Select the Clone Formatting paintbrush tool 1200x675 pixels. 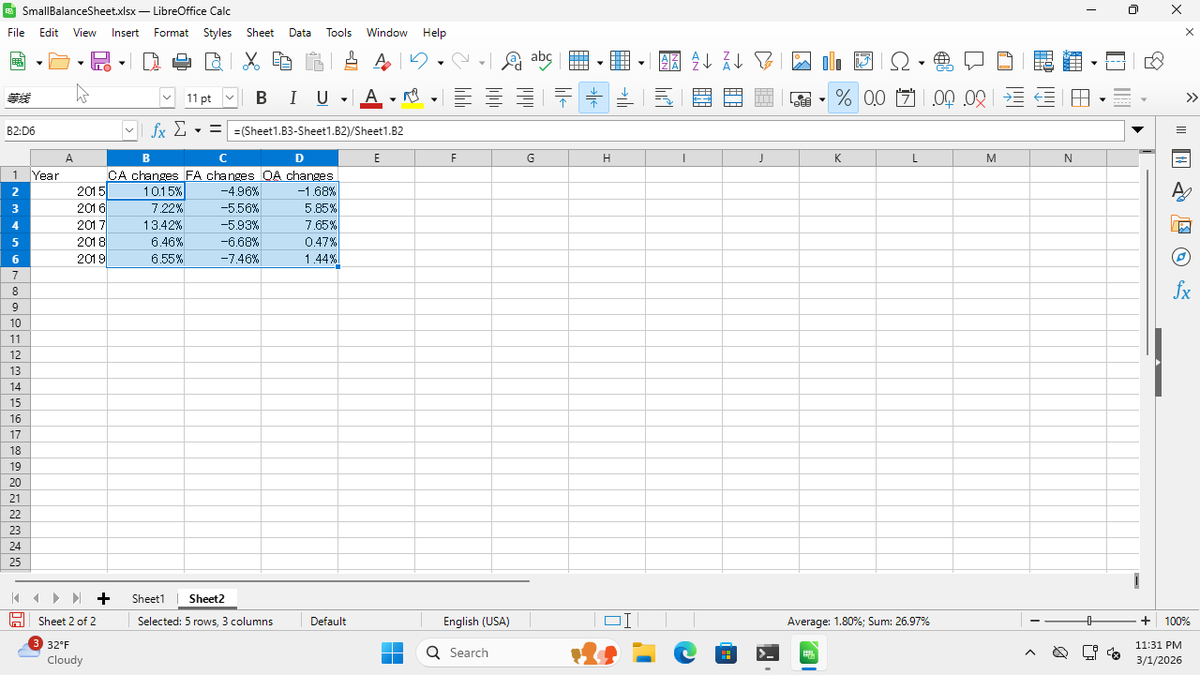[x=351, y=61]
